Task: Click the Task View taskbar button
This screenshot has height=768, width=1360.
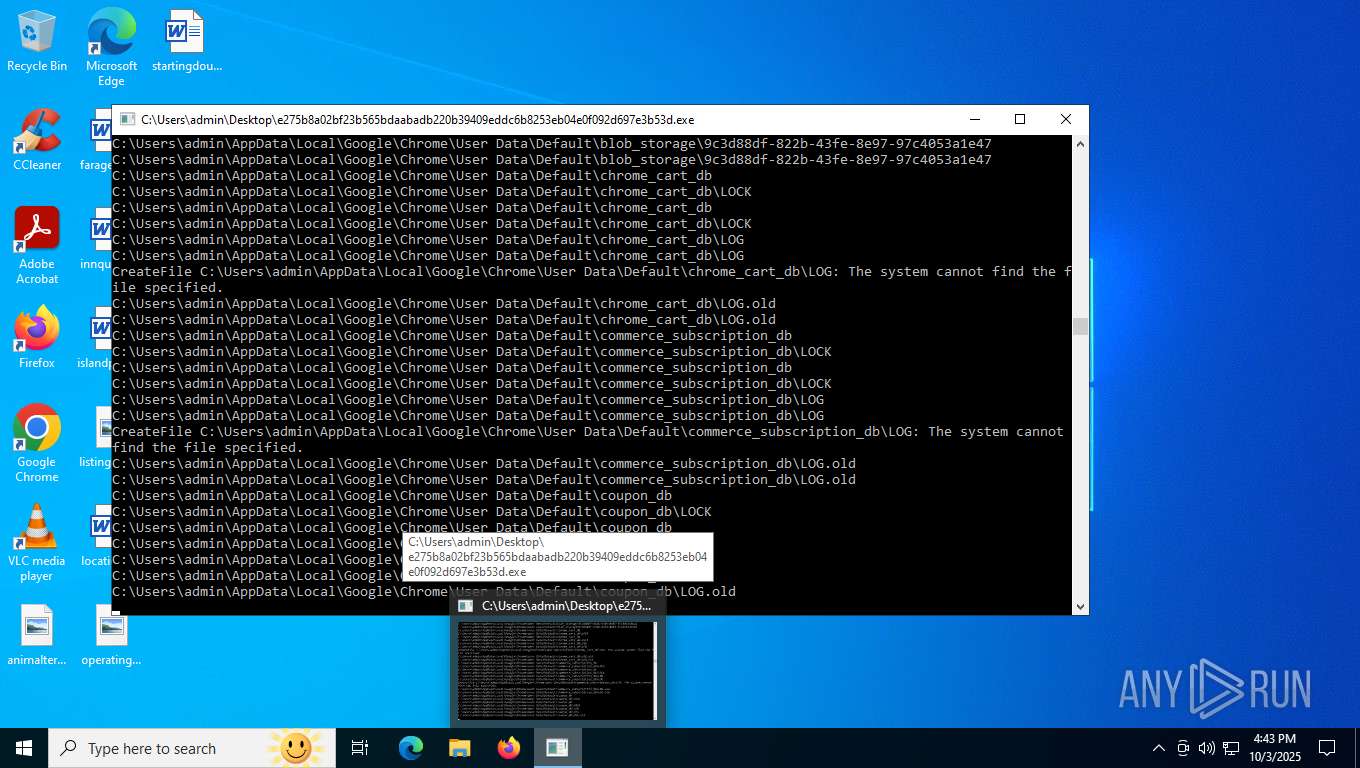Action: pyautogui.click(x=360, y=748)
